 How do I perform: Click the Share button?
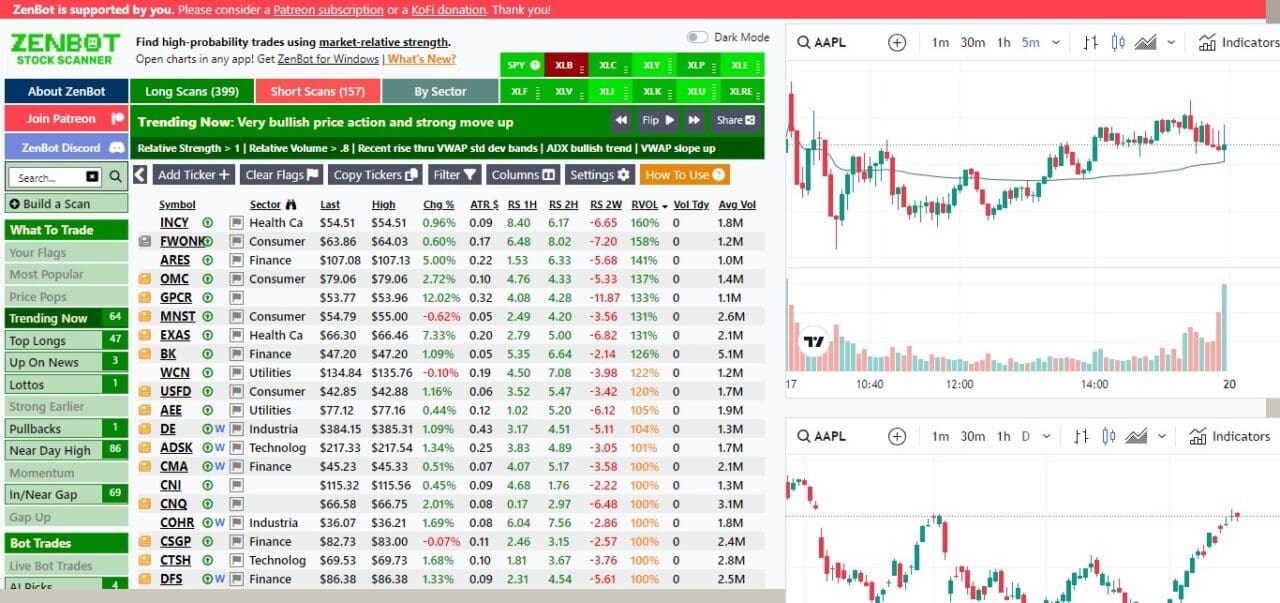[736, 120]
